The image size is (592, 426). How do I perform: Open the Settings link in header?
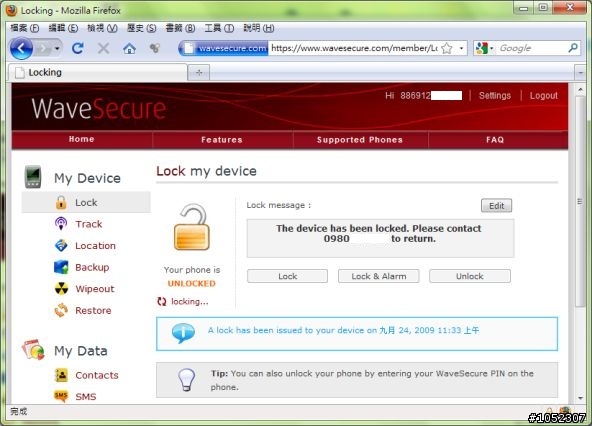click(x=495, y=96)
